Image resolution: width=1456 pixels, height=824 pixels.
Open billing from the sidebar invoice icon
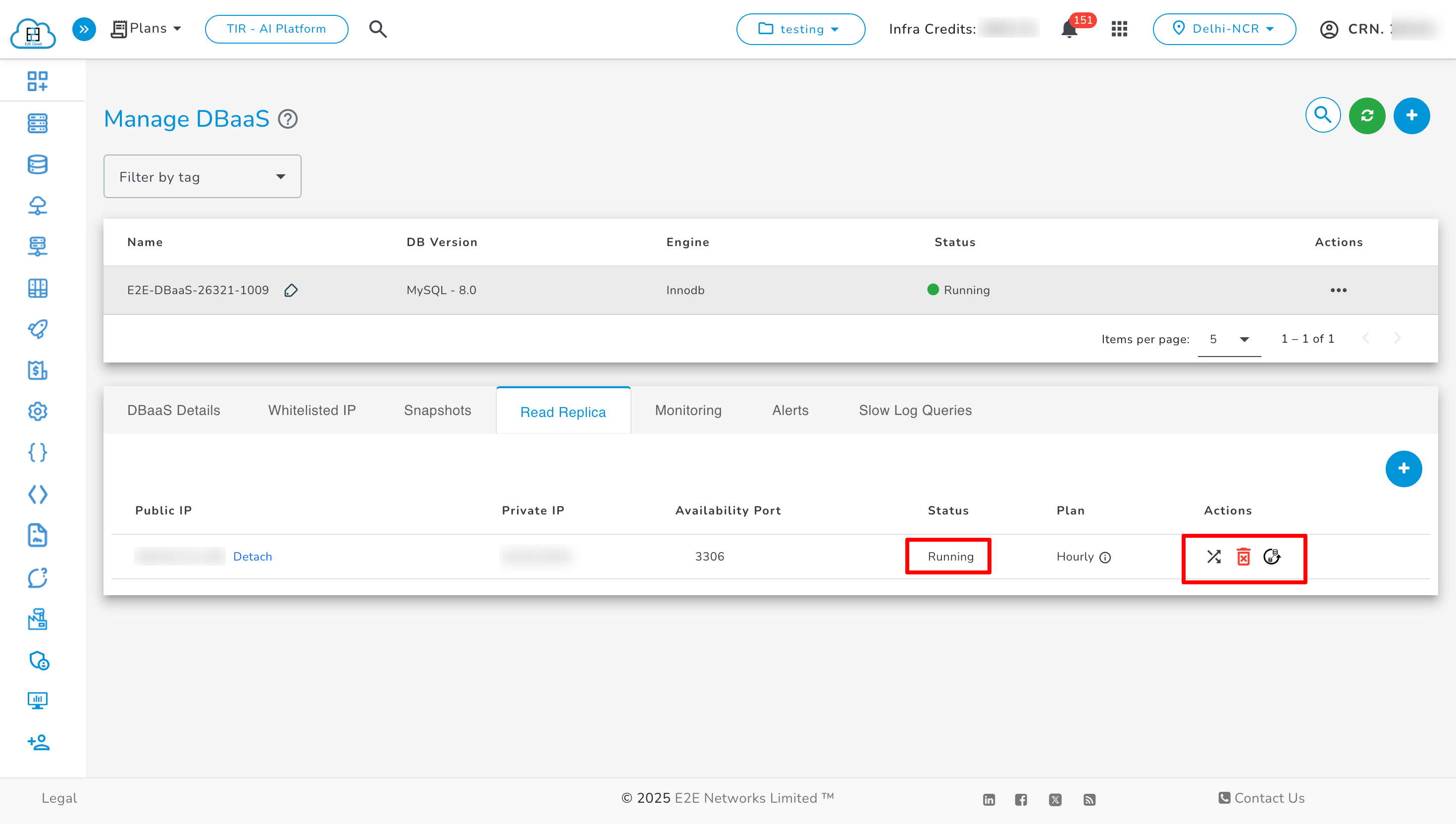coord(37,371)
